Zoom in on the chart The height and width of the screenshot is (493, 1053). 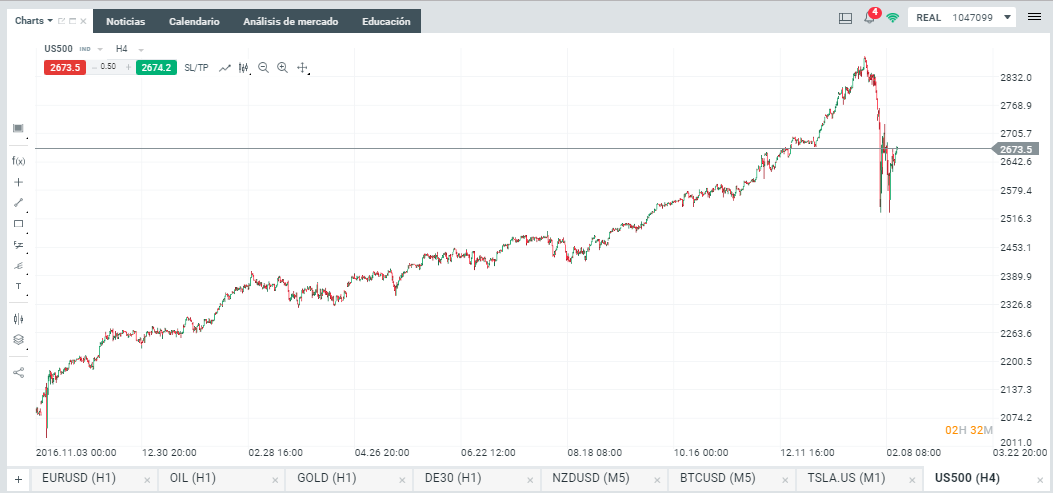(x=283, y=67)
